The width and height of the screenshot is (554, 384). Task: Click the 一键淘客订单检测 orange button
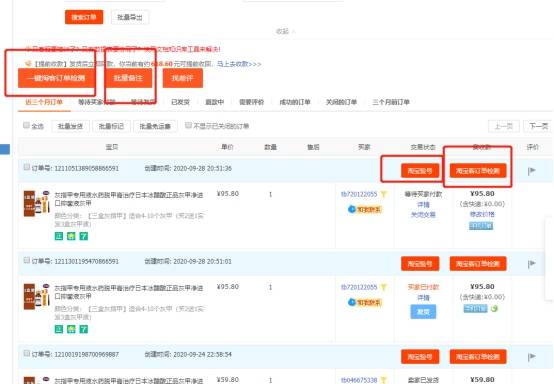(57, 78)
